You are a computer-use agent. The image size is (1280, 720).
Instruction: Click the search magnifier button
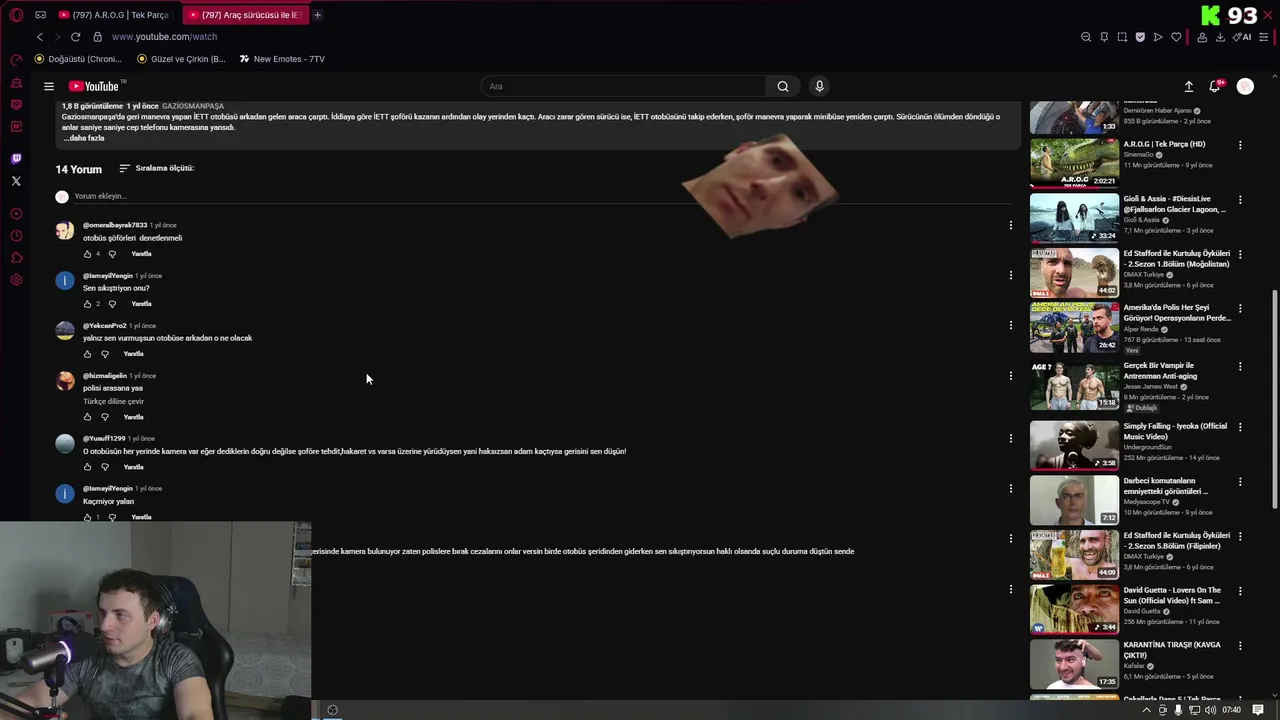[x=783, y=86]
